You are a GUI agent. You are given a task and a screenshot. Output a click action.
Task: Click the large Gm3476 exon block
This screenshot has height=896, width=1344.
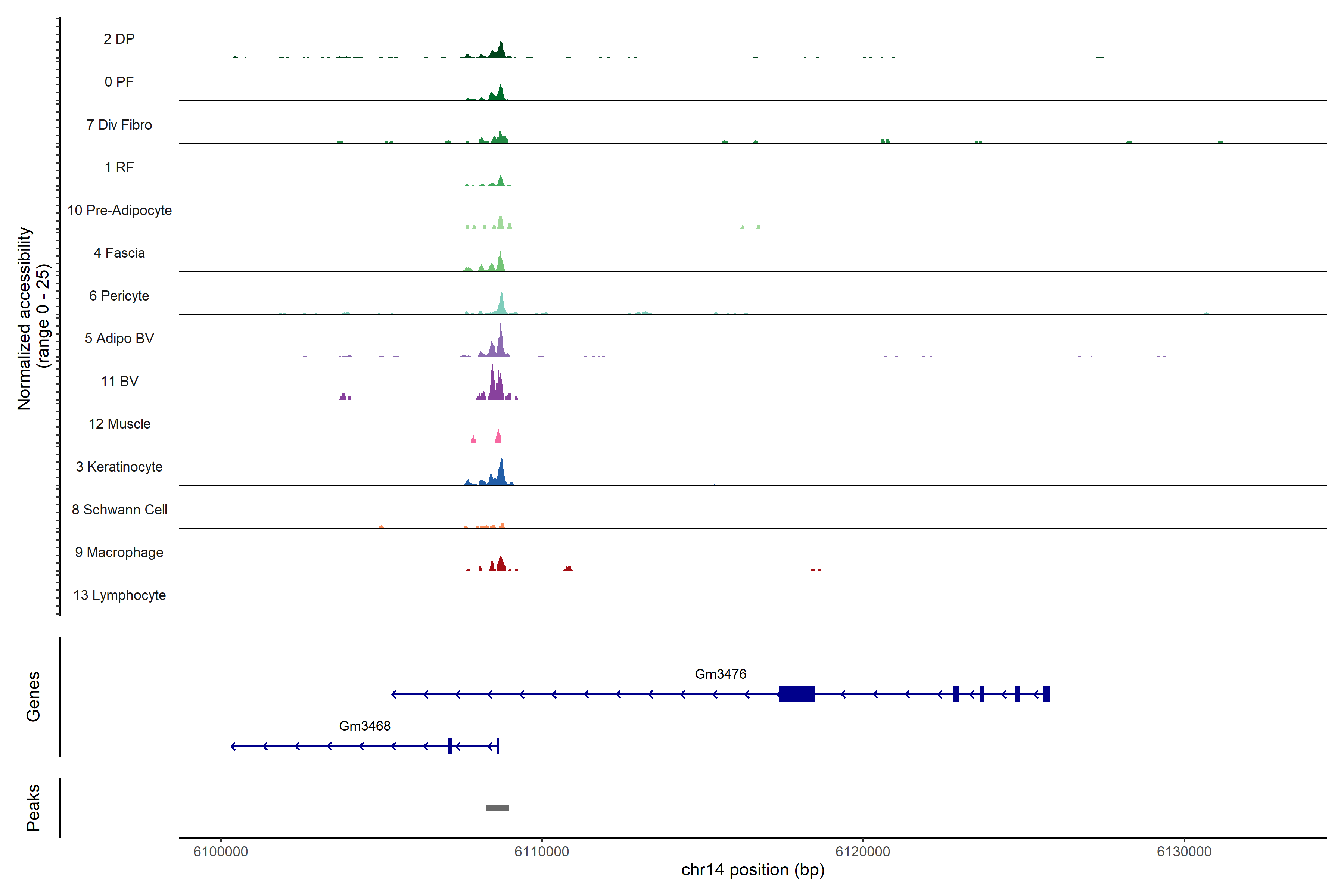[x=797, y=694]
